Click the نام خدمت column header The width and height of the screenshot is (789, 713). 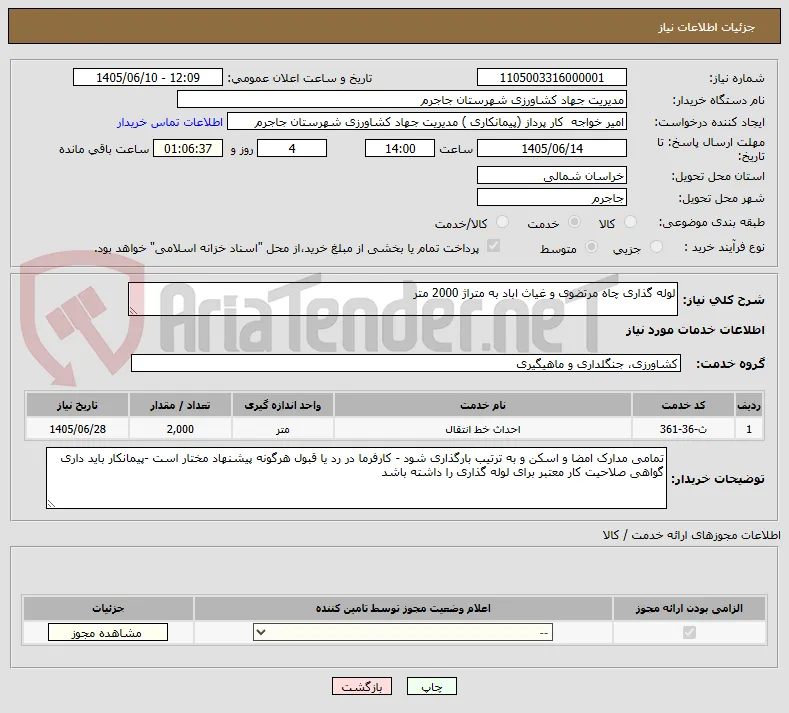click(x=483, y=405)
